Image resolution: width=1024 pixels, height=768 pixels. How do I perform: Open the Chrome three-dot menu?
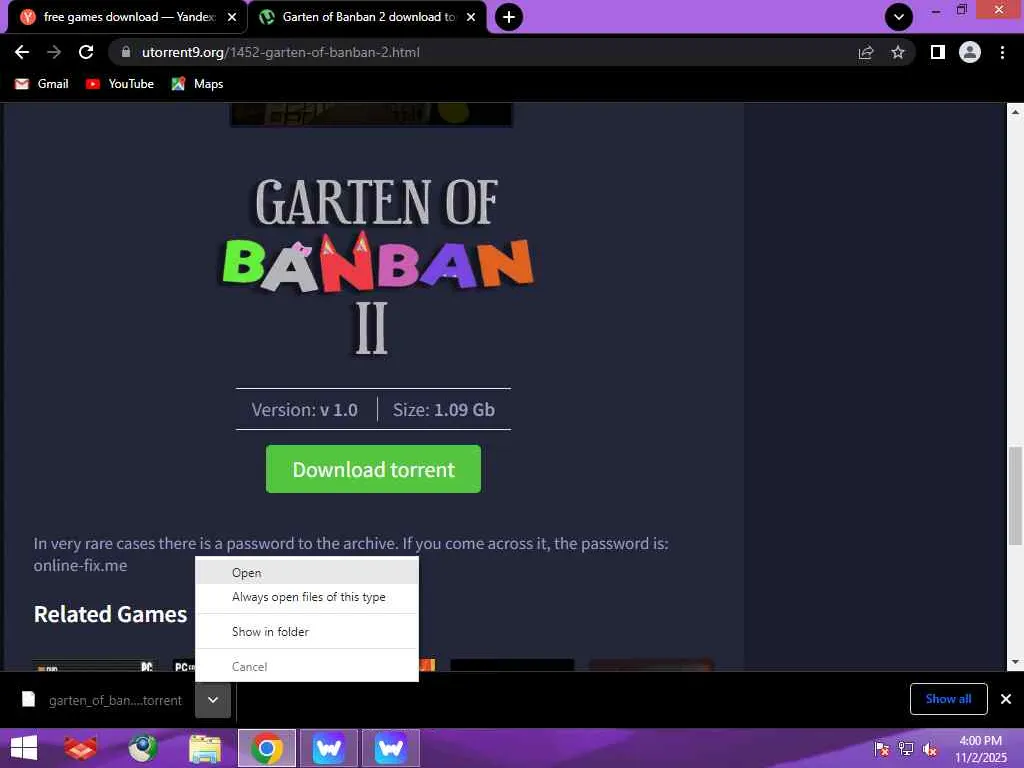click(1002, 52)
